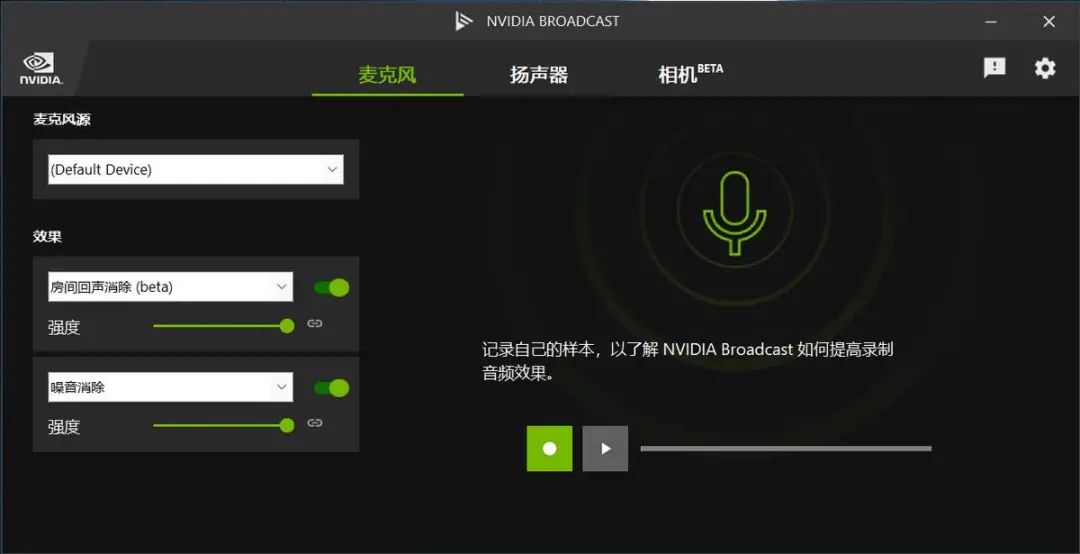Play back the recorded sample
The image size is (1080, 554).
pyautogui.click(x=605, y=449)
